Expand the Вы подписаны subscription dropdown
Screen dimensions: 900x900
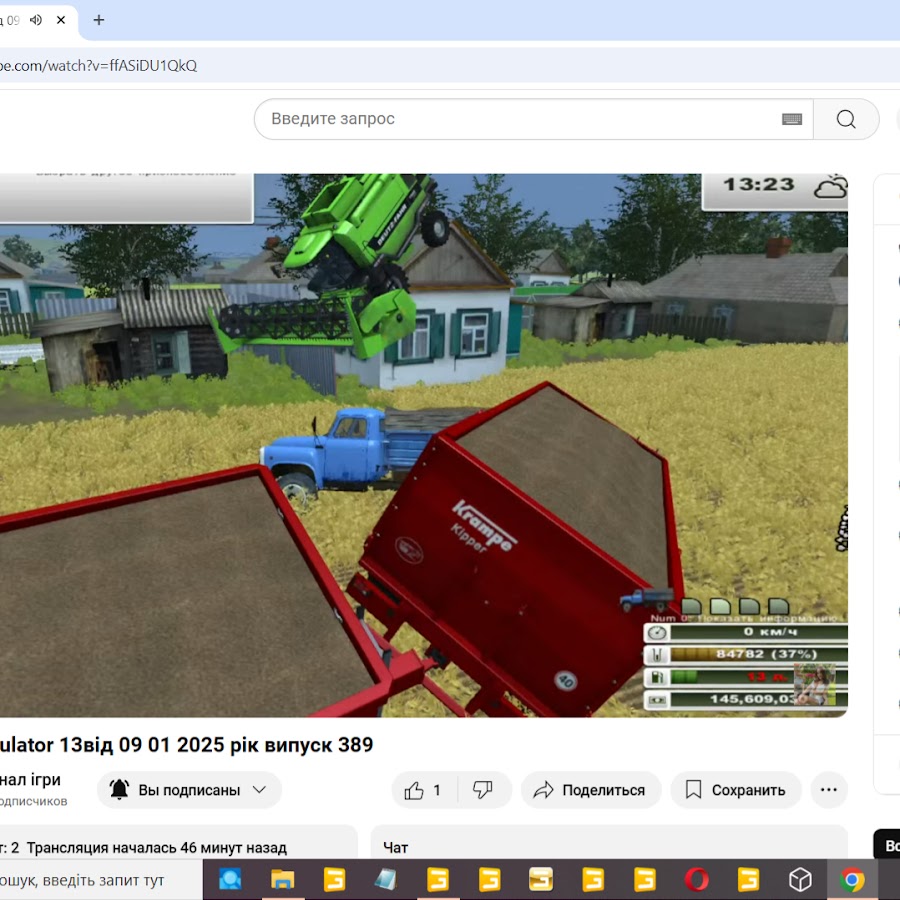pos(259,790)
